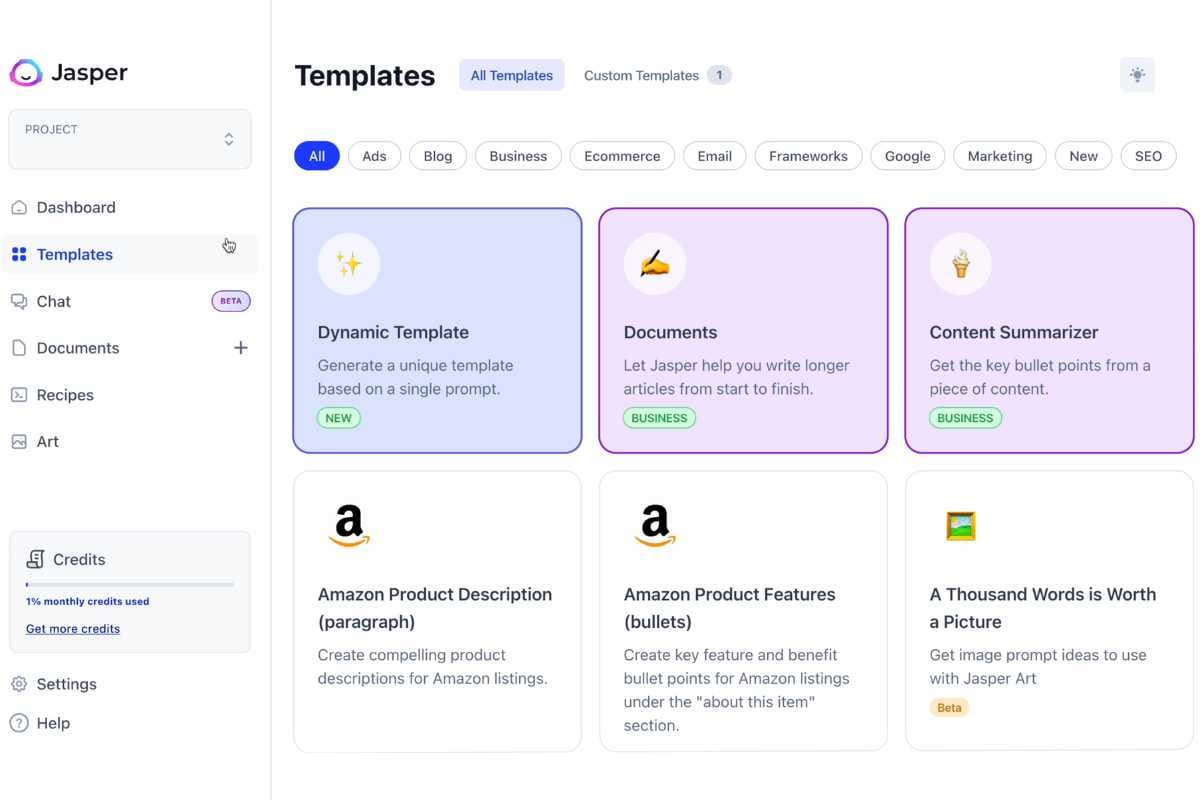The width and height of the screenshot is (1200, 800).
Task: Filter templates by Business
Action: pyautogui.click(x=518, y=156)
